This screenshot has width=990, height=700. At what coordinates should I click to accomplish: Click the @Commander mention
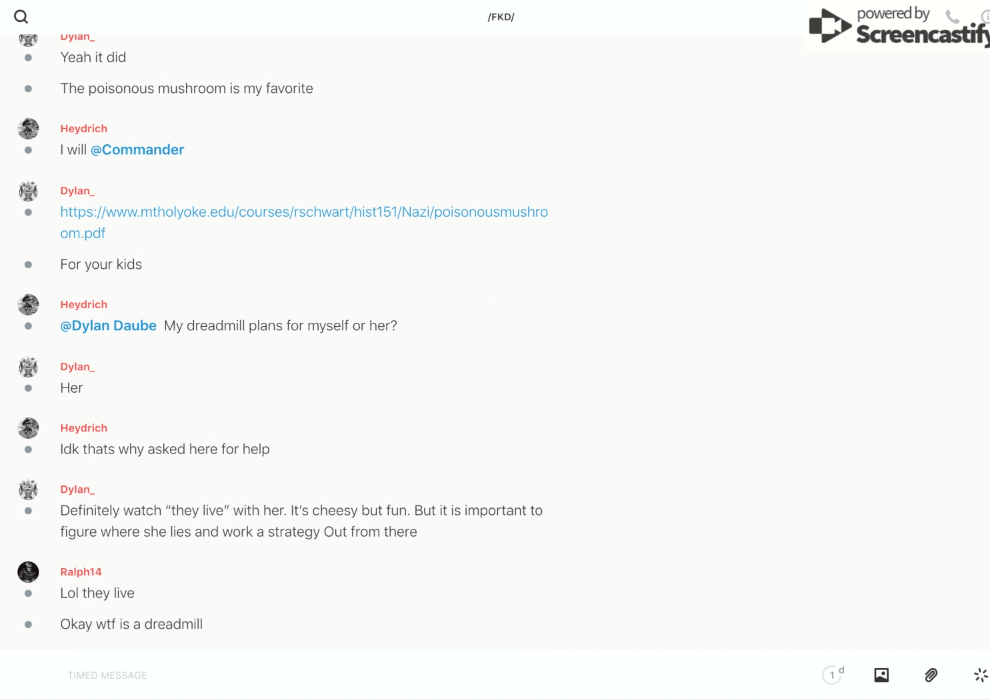137,150
